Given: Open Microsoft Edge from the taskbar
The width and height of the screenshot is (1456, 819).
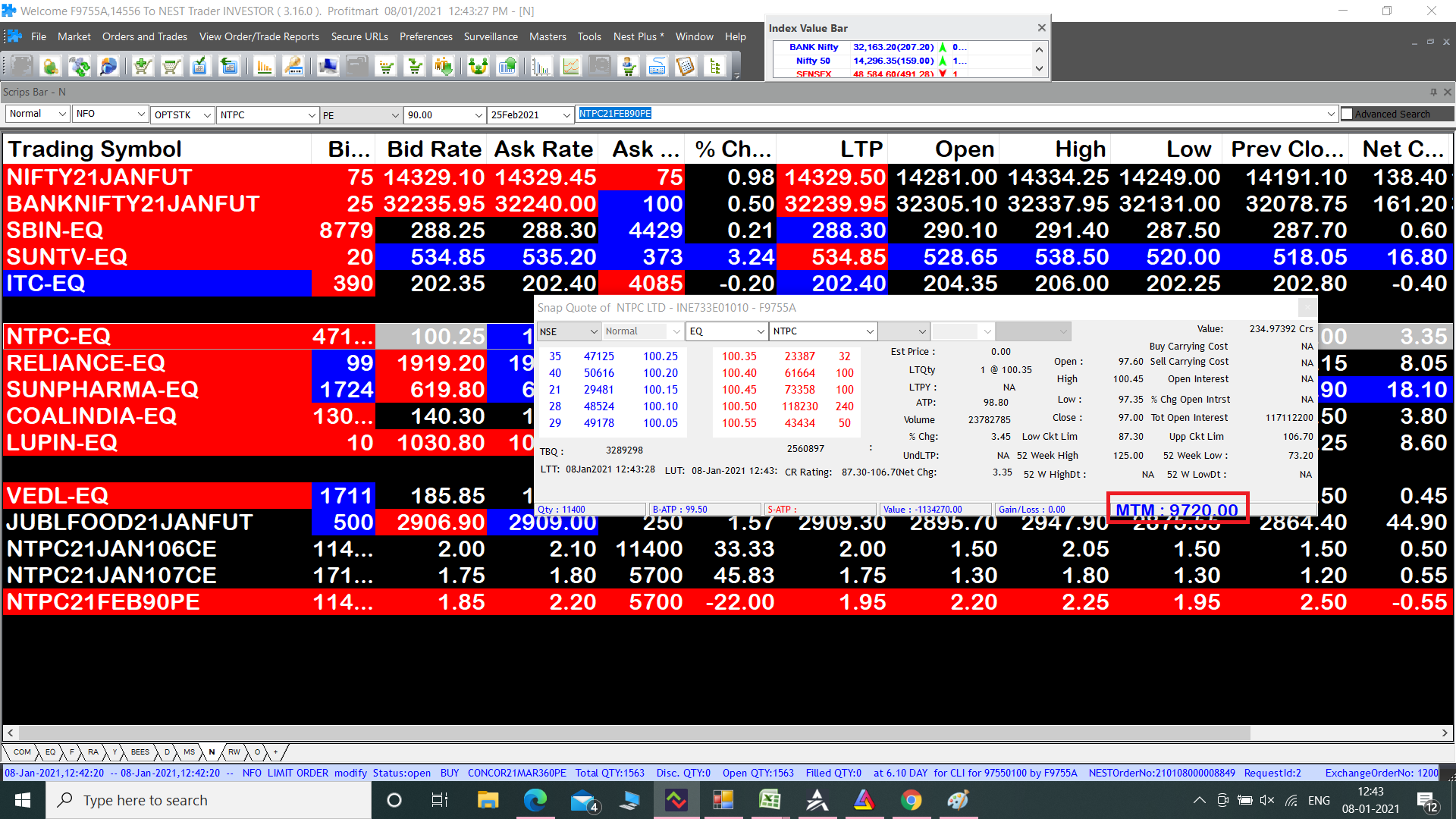Looking at the screenshot, I should coord(535,800).
